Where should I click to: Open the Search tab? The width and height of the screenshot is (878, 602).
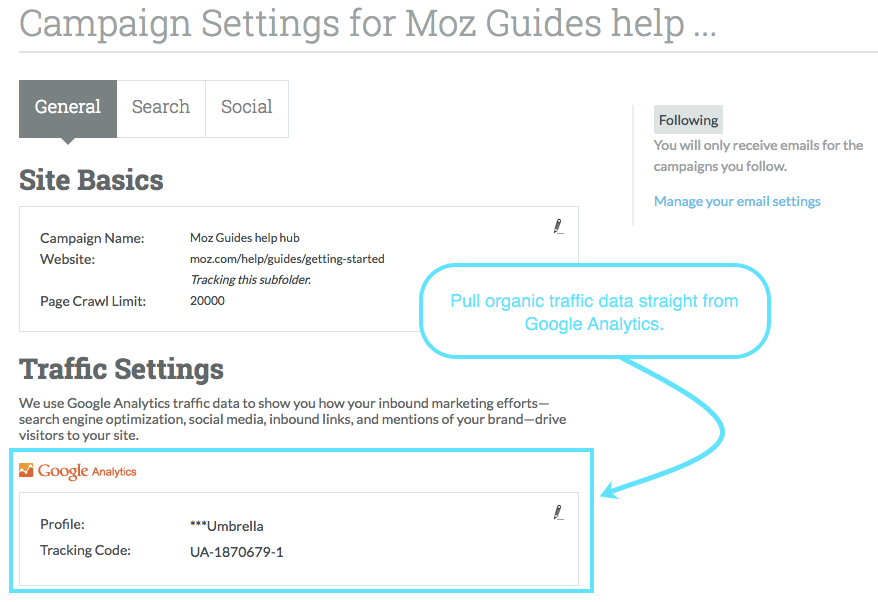[161, 108]
